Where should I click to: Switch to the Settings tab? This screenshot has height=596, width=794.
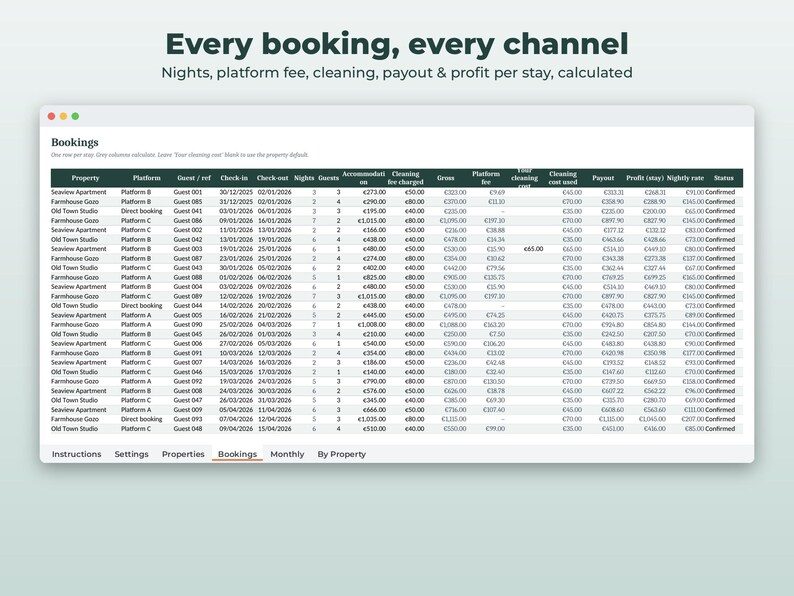(131, 454)
